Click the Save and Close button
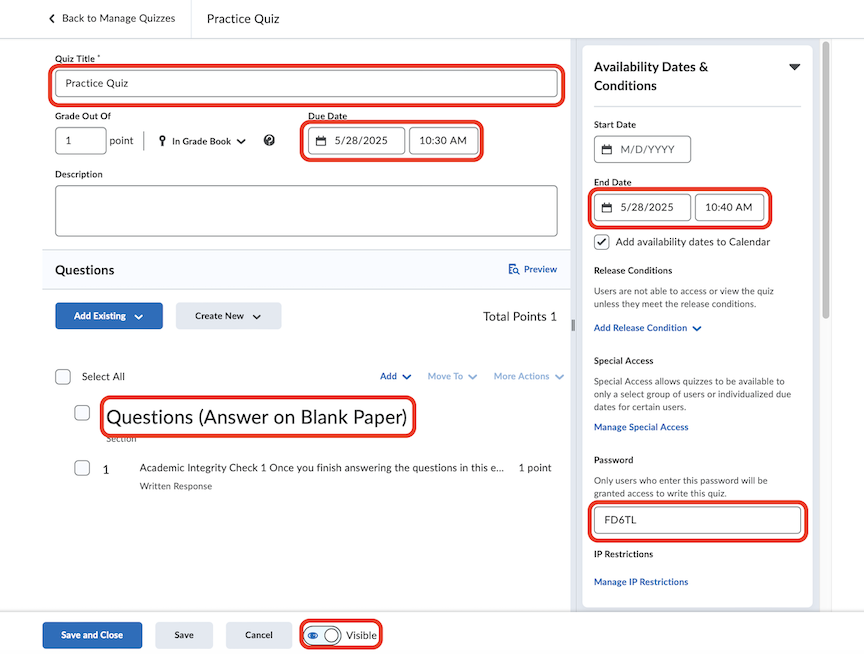This screenshot has height=654, width=864. click(92, 635)
